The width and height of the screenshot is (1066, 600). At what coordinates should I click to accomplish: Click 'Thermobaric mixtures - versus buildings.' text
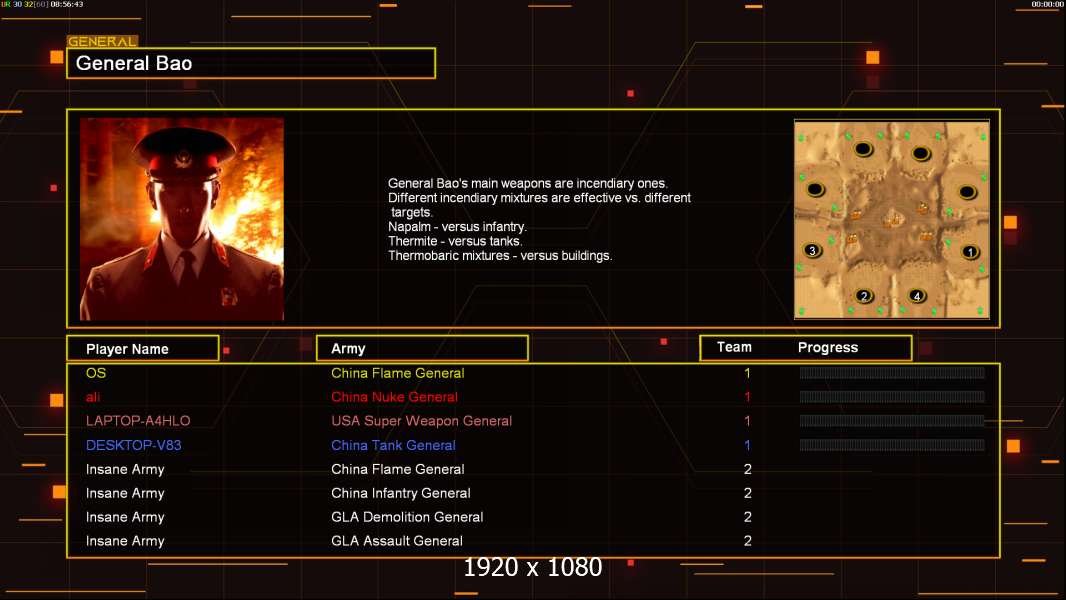[x=500, y=256]
